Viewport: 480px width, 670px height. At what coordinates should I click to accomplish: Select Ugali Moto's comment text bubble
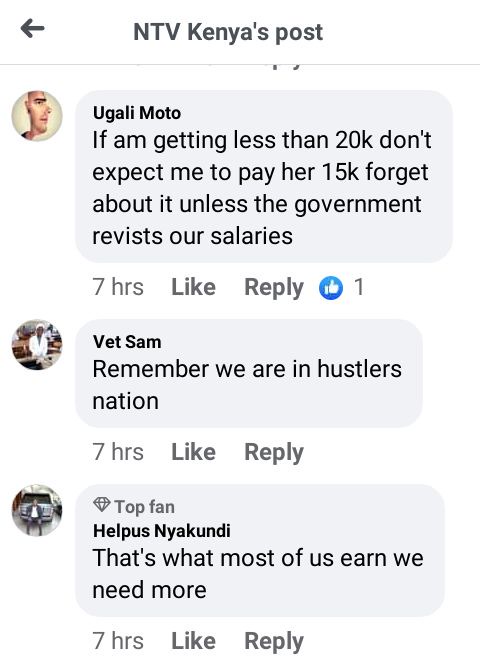264,176
